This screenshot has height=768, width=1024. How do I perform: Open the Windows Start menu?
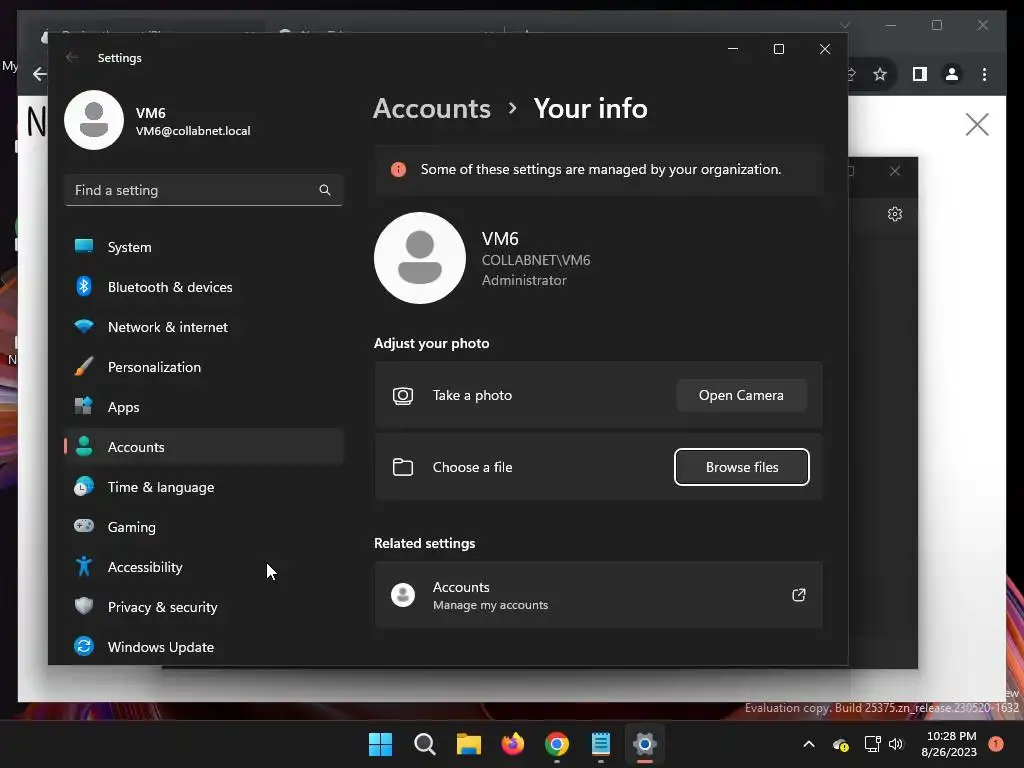(x=381, y=744)
